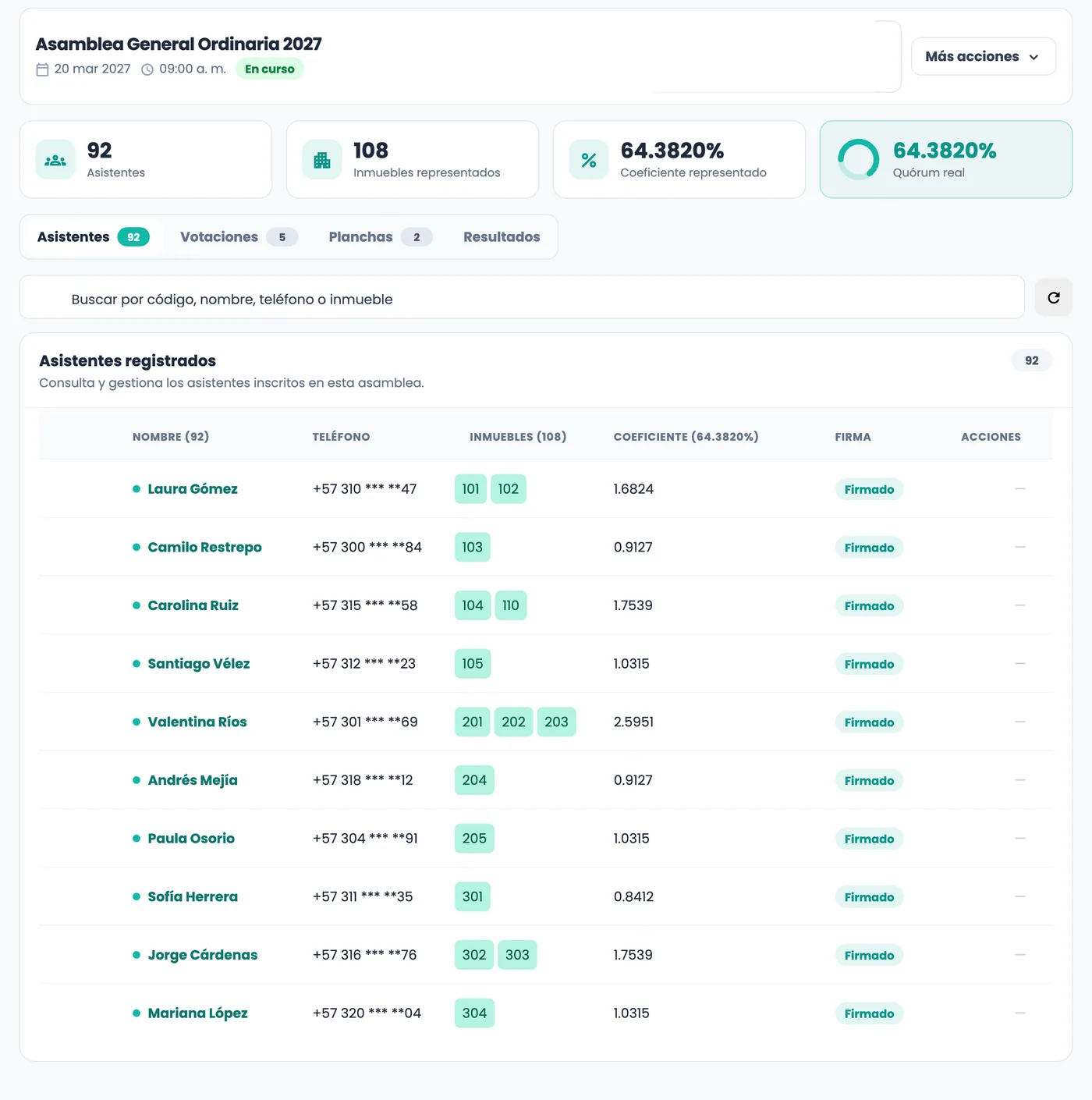Viewport: 1092px width, 1100px height.
Task: Focus the search field for code, name, phone
Action: pos(522,297)
